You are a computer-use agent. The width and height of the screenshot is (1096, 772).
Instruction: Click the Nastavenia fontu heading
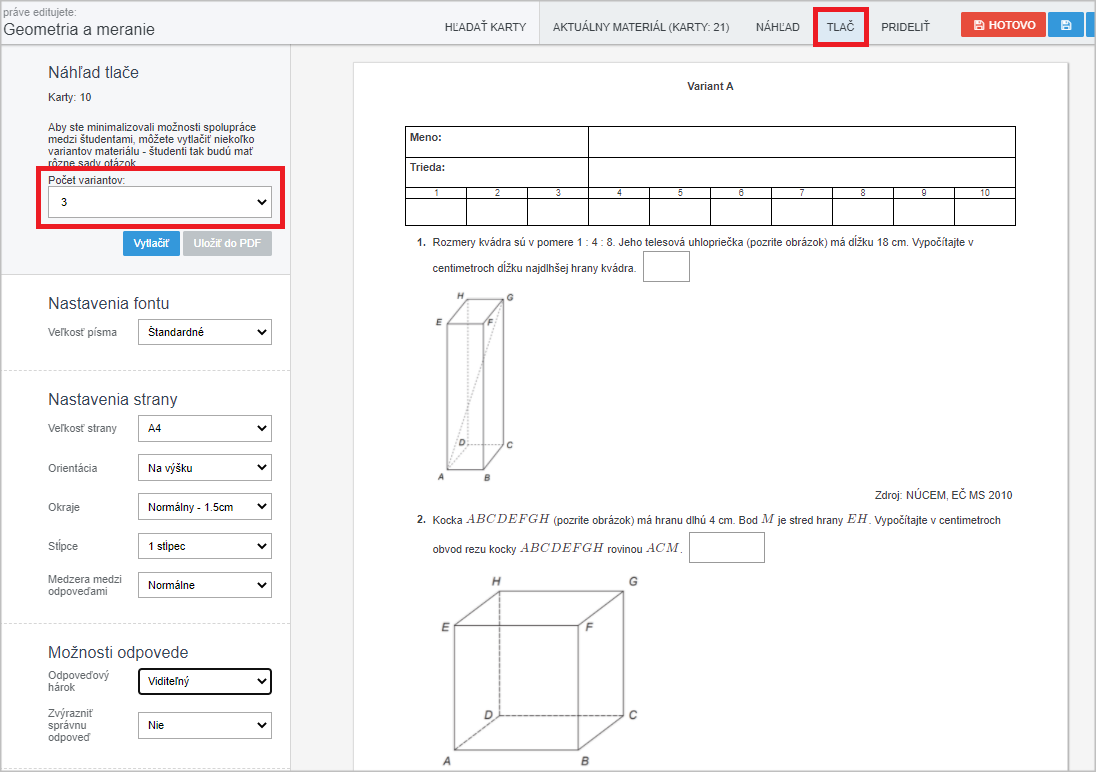click(108, 303)
